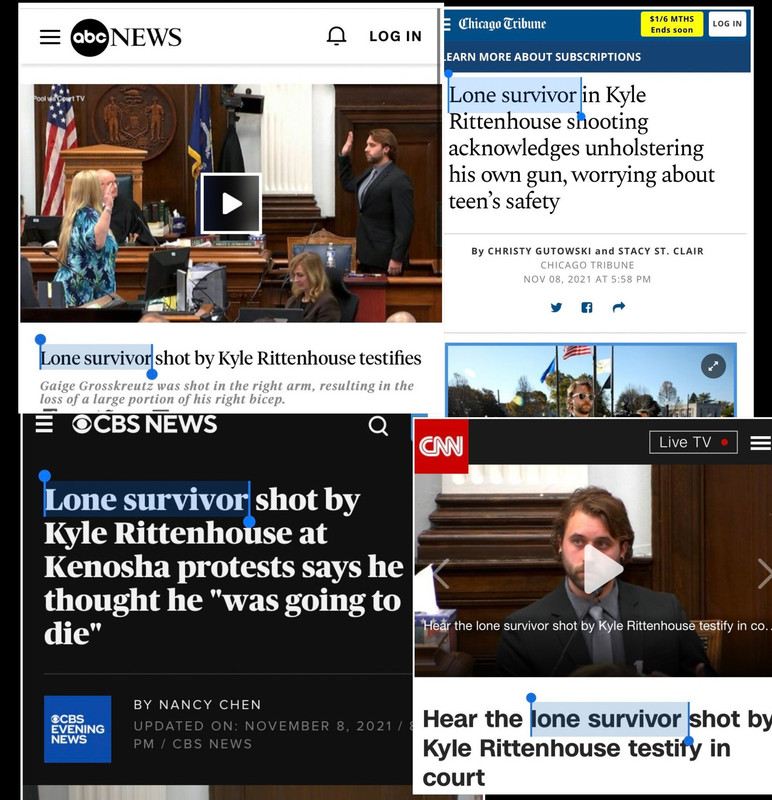Click the CBS News search magnifier

378,426
